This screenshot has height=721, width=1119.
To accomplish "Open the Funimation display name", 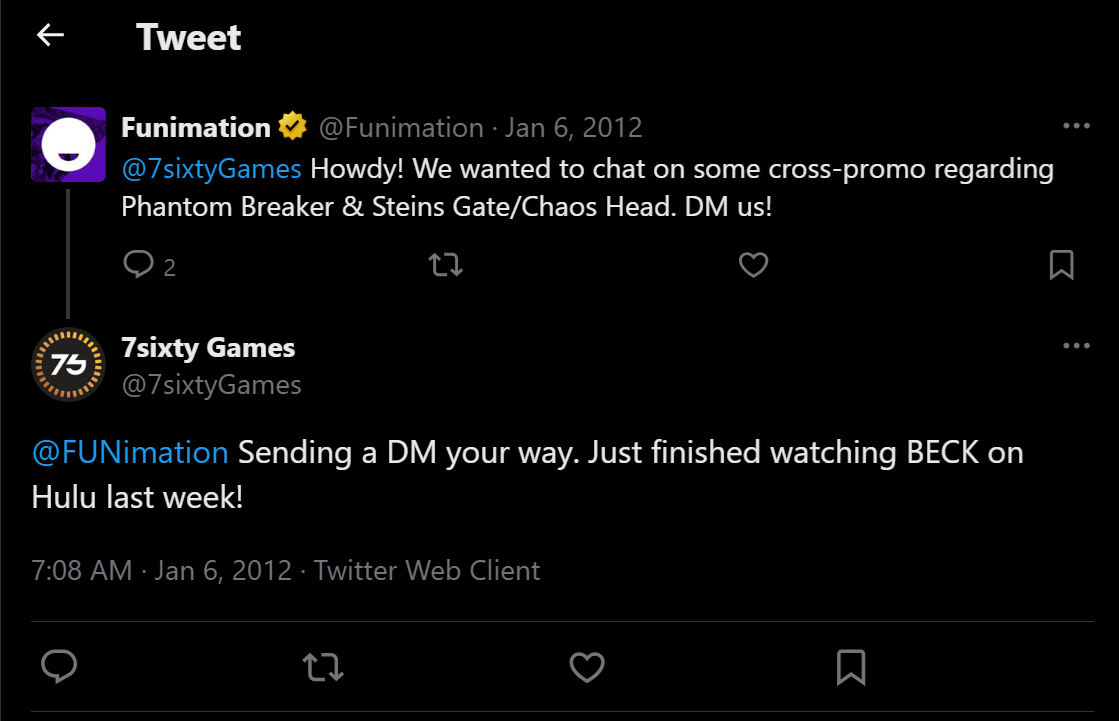I will (x=196, y=128).
